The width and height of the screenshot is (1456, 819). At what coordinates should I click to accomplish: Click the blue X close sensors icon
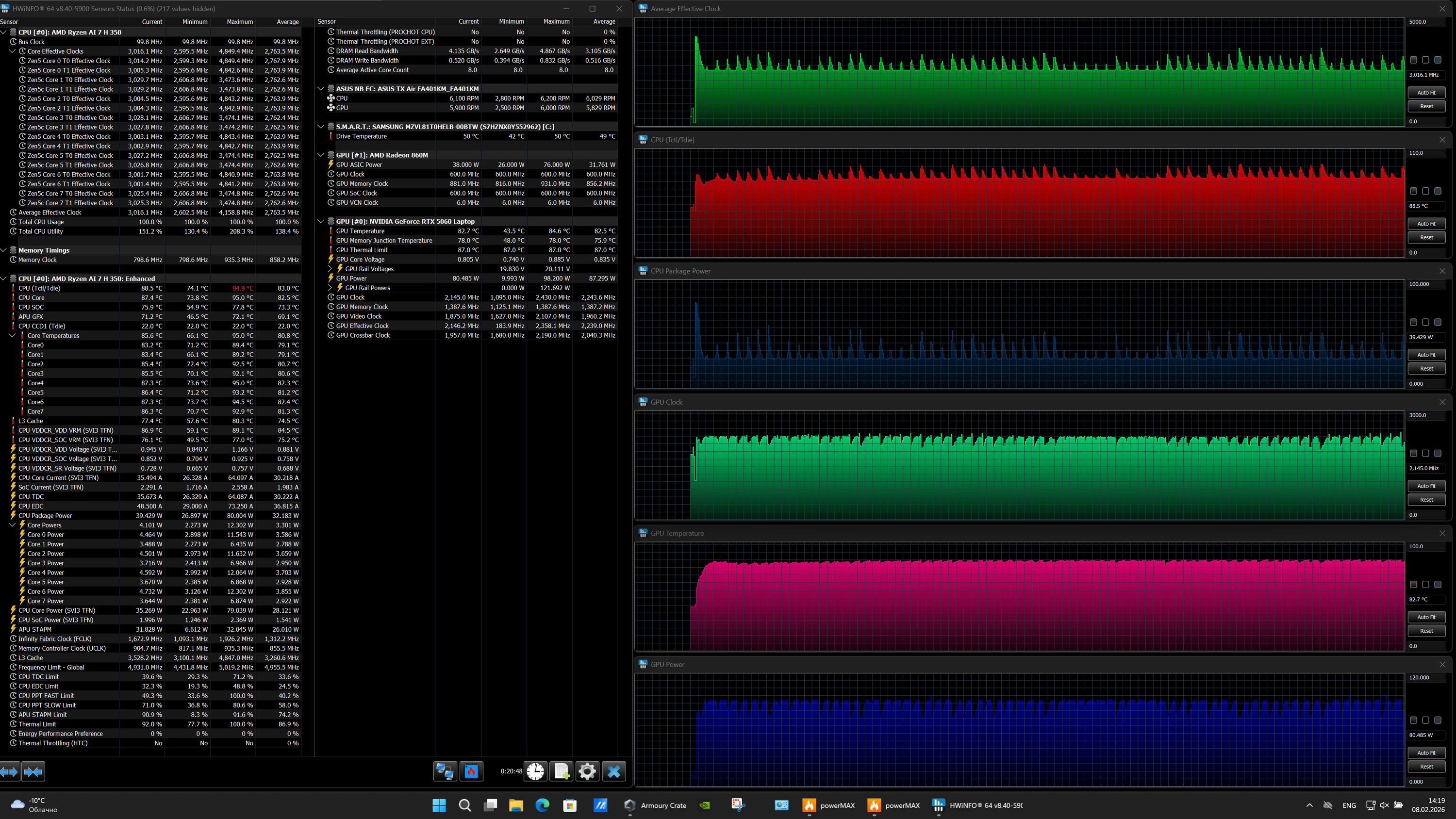coord(614,771)
